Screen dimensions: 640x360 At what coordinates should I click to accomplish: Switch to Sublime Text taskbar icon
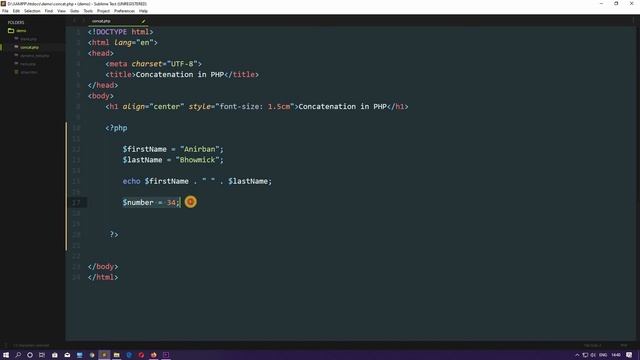coord(104,355)
